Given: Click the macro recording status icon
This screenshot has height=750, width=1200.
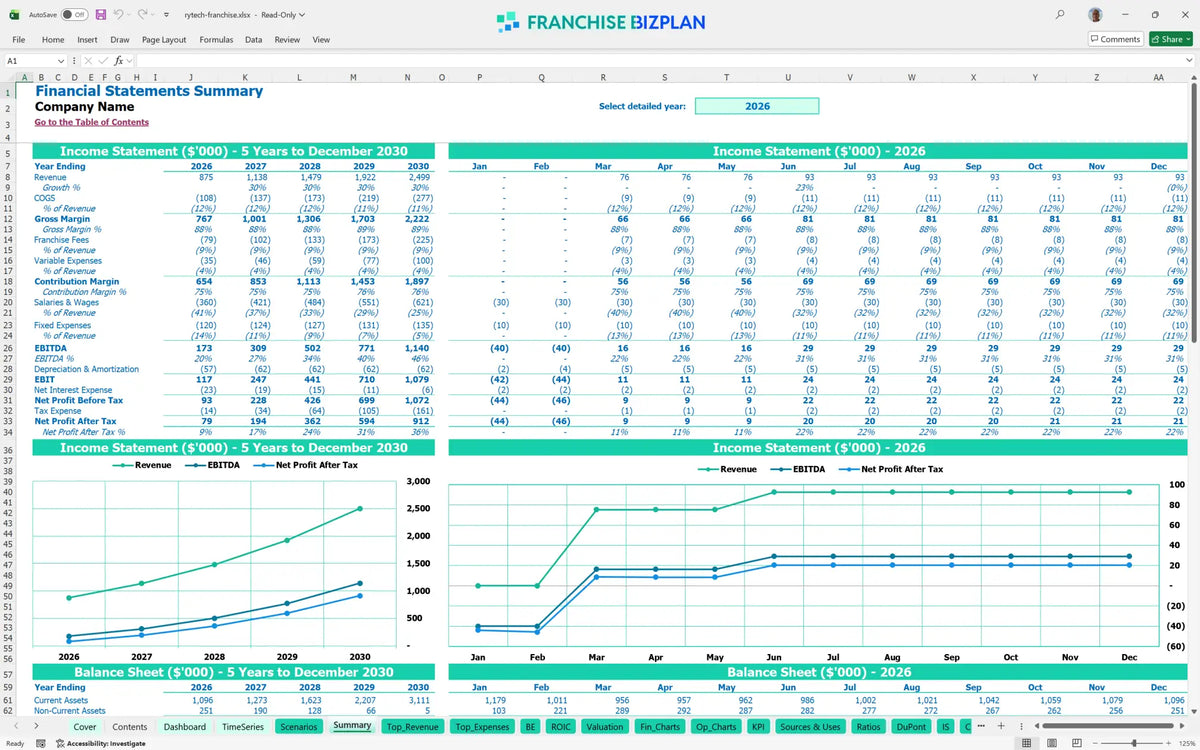Looking at the screenshot, I should [x=41, y=743].
